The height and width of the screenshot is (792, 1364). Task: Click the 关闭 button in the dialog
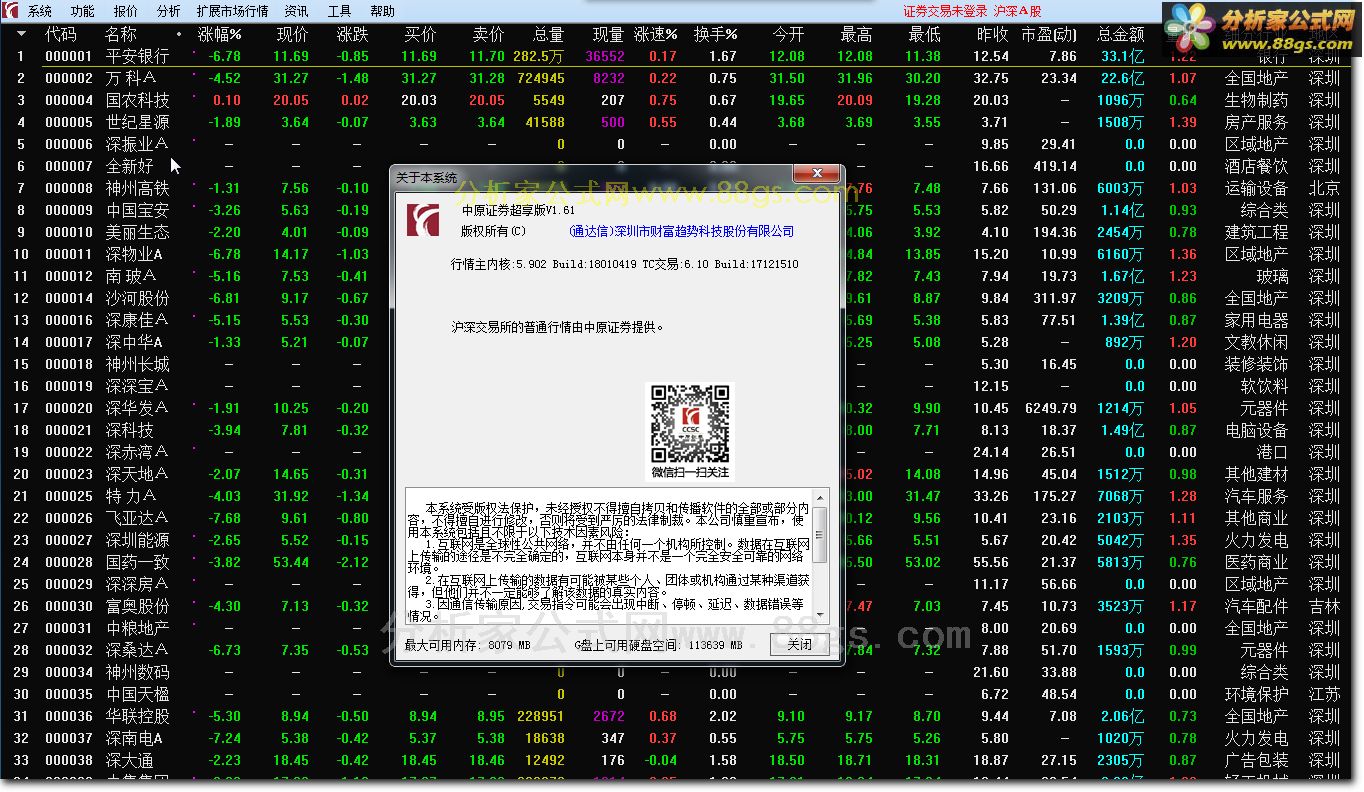click(x=800, y=644)
